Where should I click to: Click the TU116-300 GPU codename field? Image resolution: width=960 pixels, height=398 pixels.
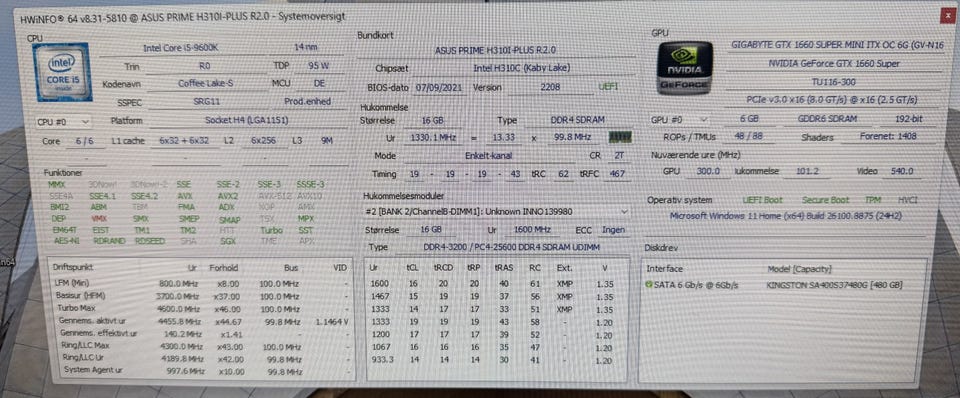tap(833, 81)
